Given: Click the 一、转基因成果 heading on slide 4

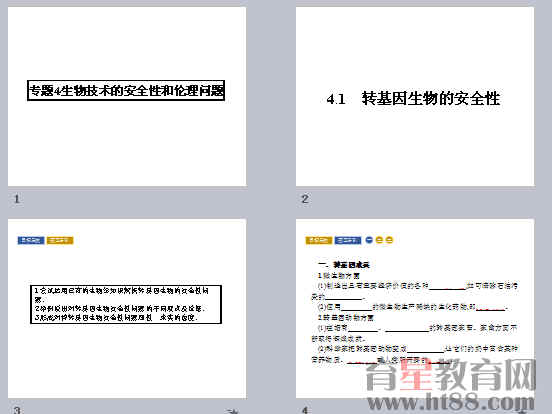Looking at the screenshot, I should pos(344,265).
